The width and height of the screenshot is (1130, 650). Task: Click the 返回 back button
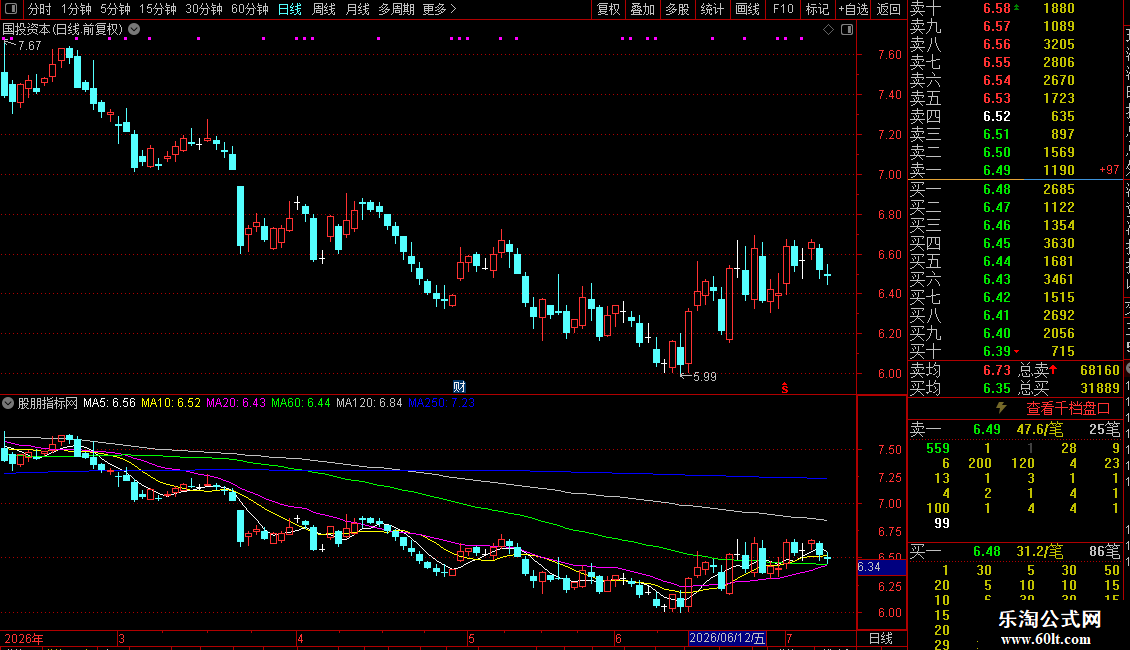pyautogui.click(x=889, y=9)
